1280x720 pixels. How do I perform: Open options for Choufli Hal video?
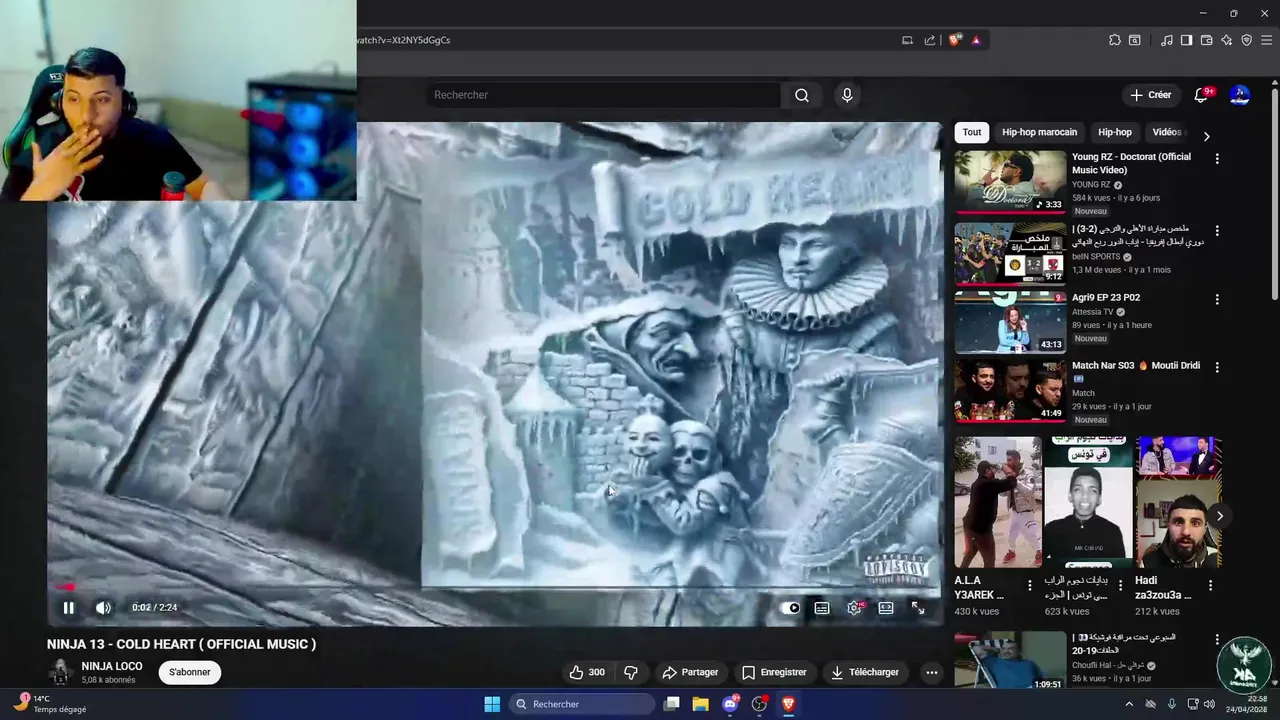coord(1217,639)
